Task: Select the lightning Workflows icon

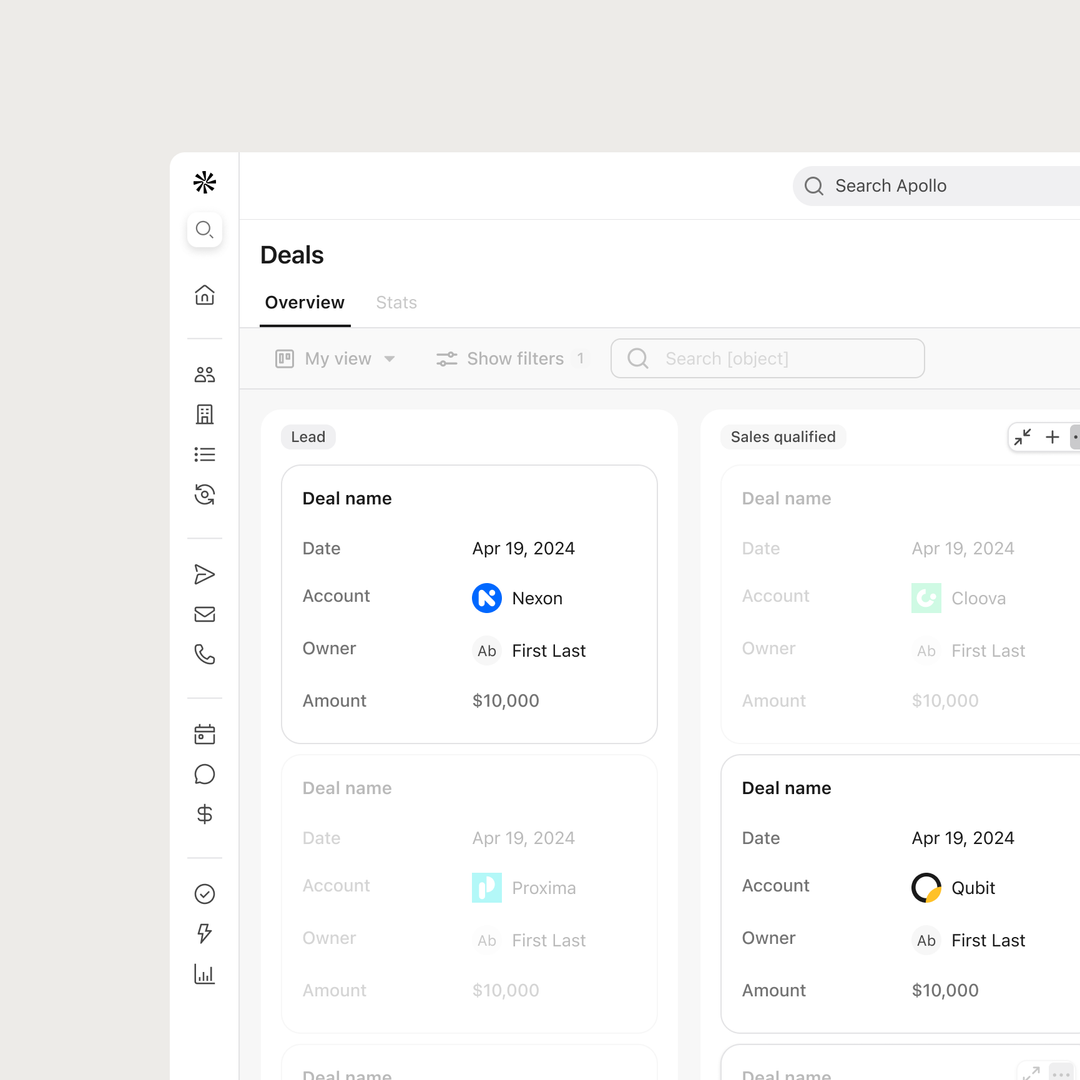Action: point(204,933)
